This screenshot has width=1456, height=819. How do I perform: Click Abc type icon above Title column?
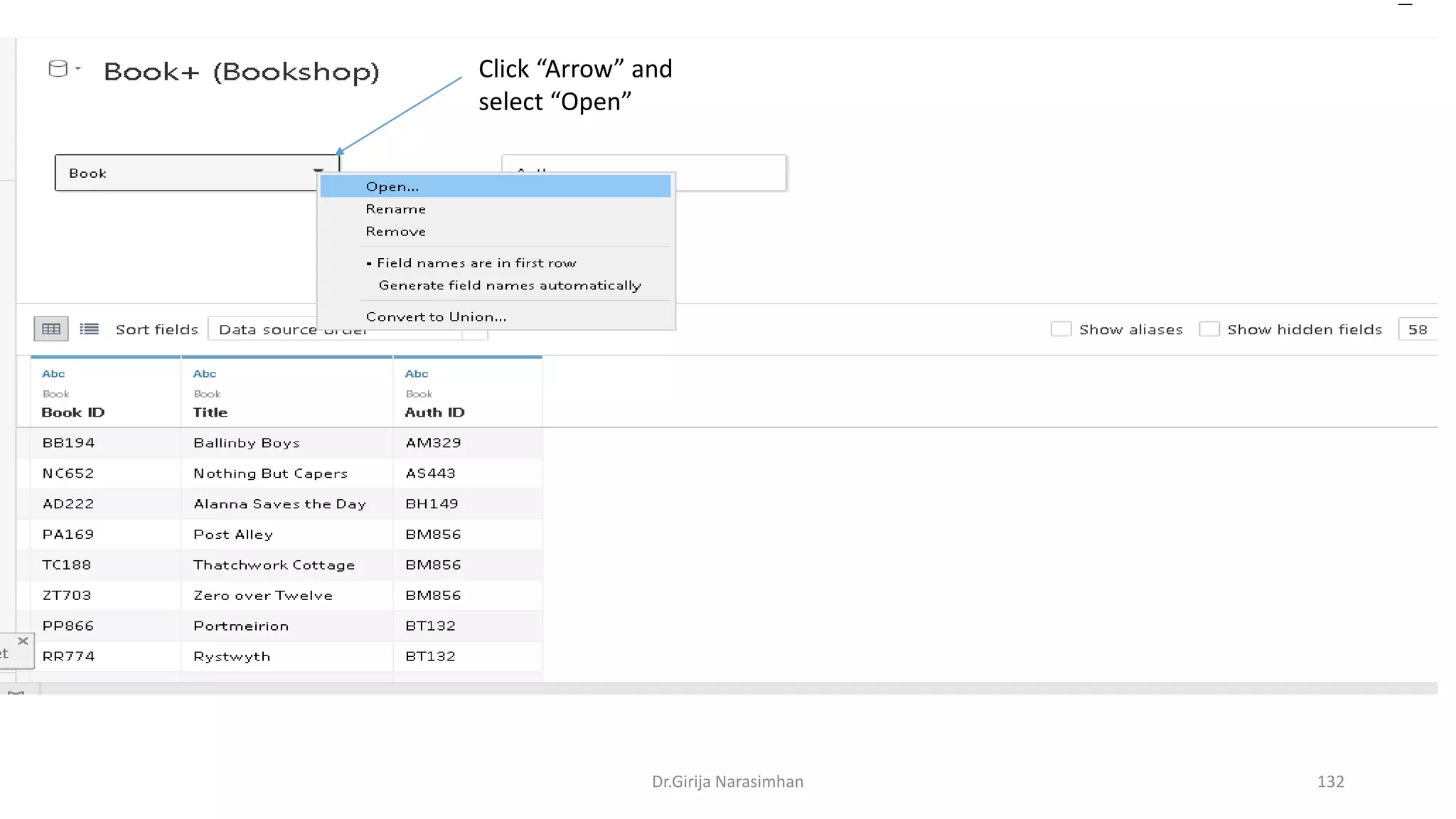click(x=205, y=374)
